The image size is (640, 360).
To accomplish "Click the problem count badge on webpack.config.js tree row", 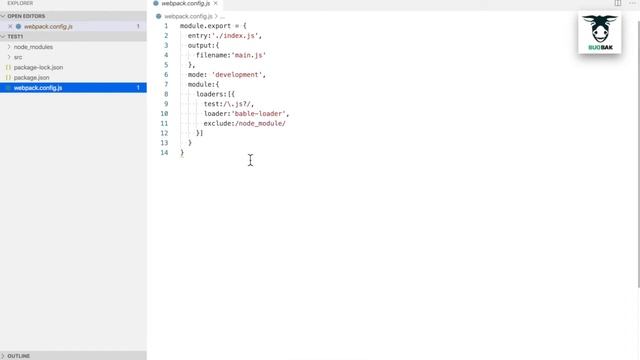I will (x=138, y=88).
